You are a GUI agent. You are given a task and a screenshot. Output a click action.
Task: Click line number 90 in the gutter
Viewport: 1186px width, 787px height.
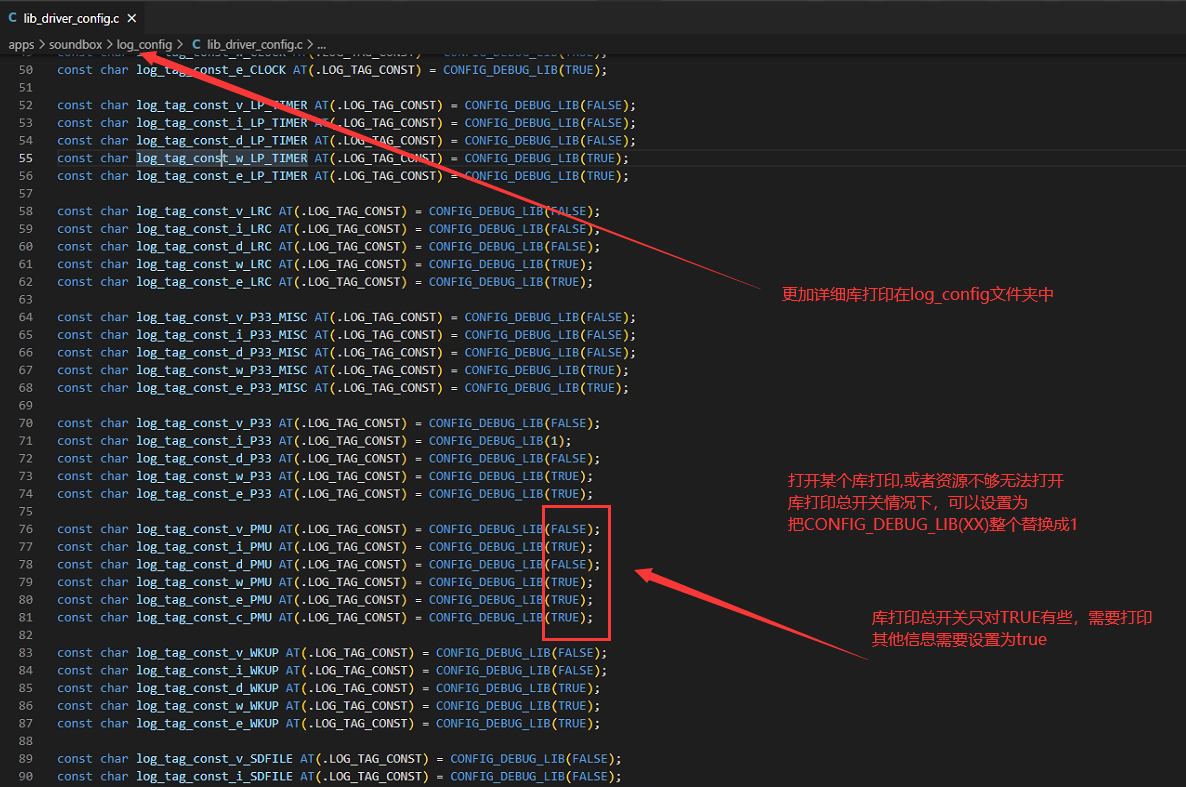(26, 776)
